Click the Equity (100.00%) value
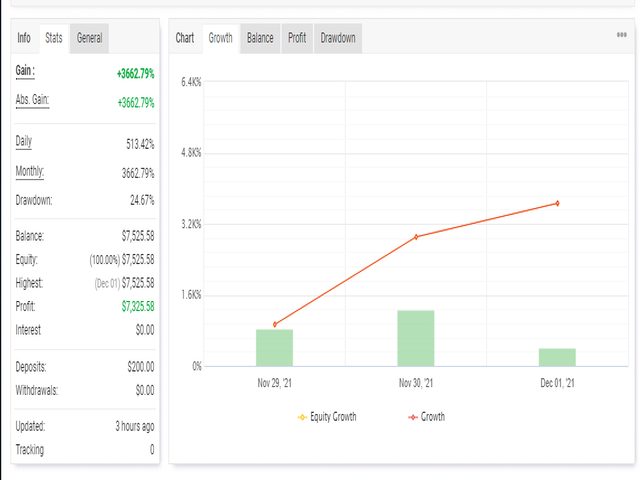The width and height of the screenshot is (640, 480). pyautogui.click(x=122, y=260)
